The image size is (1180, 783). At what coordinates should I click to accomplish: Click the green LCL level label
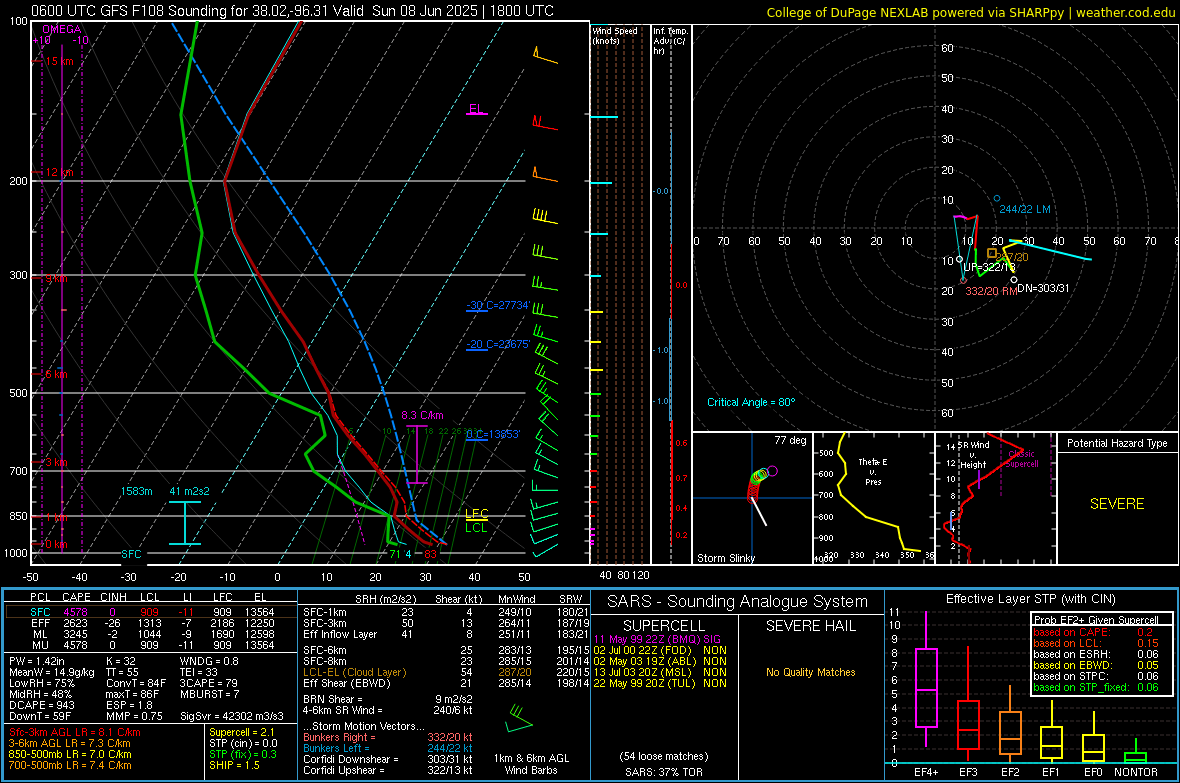pyautogui.click(x=476, y=528)
